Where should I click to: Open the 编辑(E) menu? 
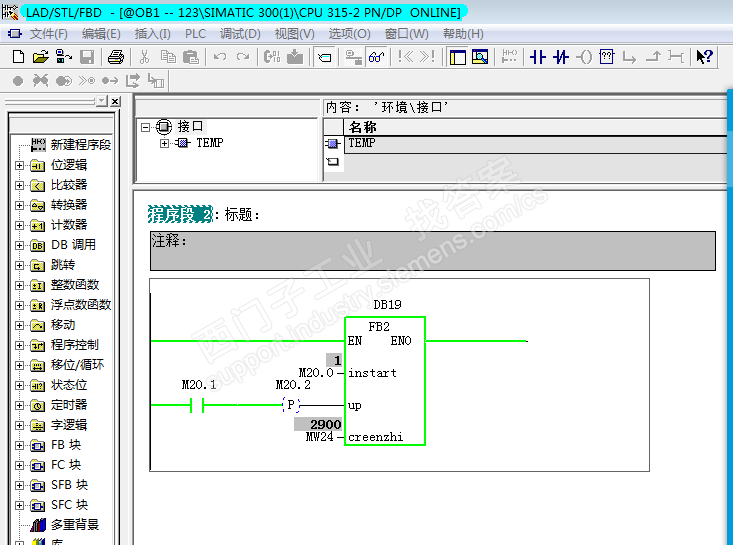101,34
